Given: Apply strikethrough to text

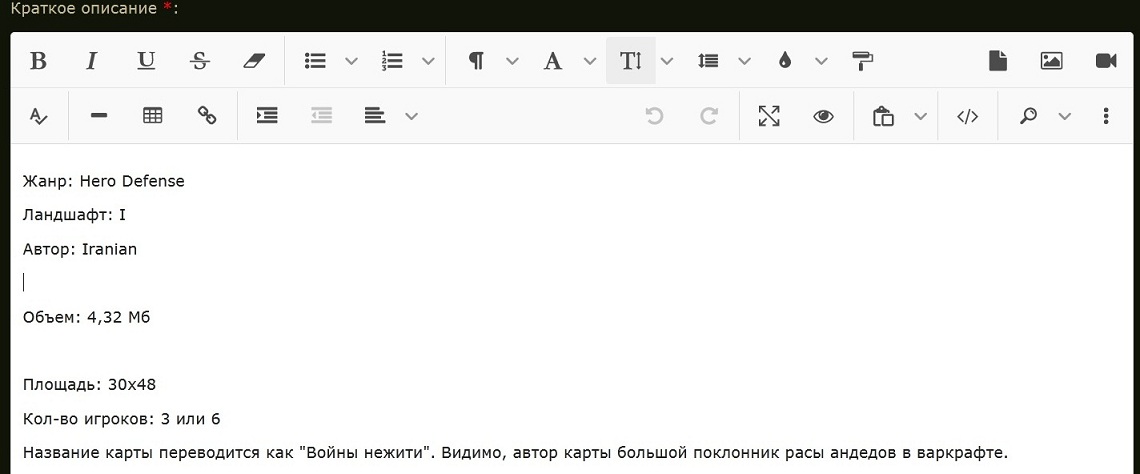Looking at the screenshot, I should click(200, 61).
